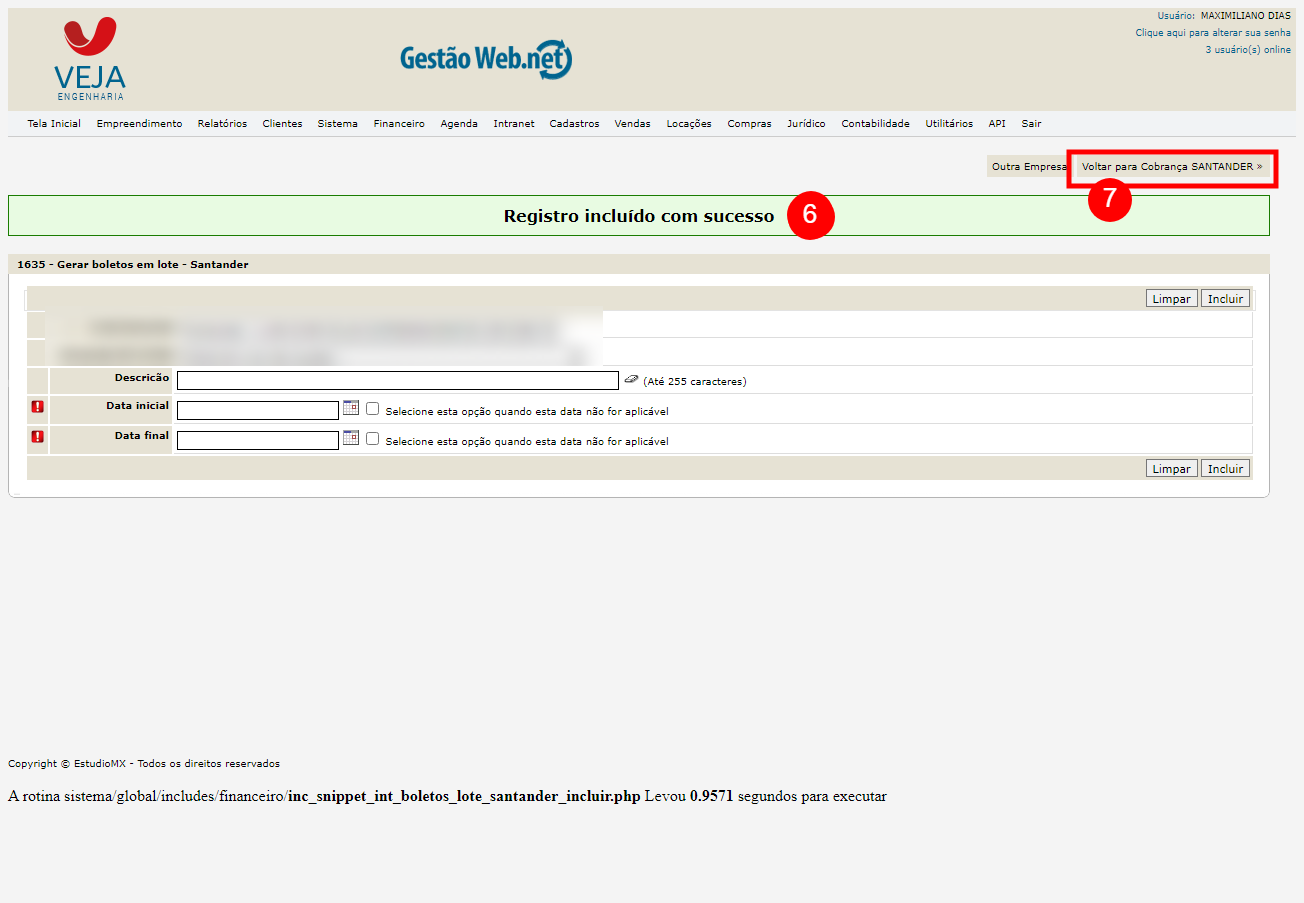Screen dimensions: 1304x903
Task: Click Outra Empresa button
Action: coord(1027,167)
